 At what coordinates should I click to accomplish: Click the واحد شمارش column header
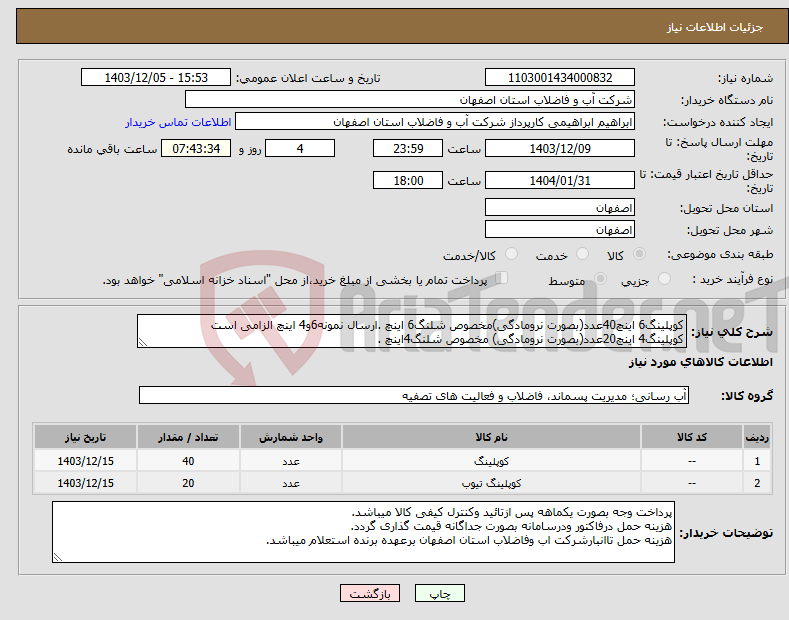pos(291,437)
